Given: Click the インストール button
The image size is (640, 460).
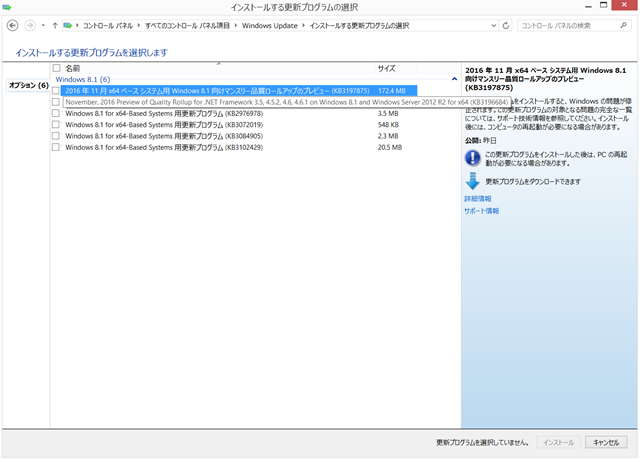Looking at the screenshot, I should point(558,442).
